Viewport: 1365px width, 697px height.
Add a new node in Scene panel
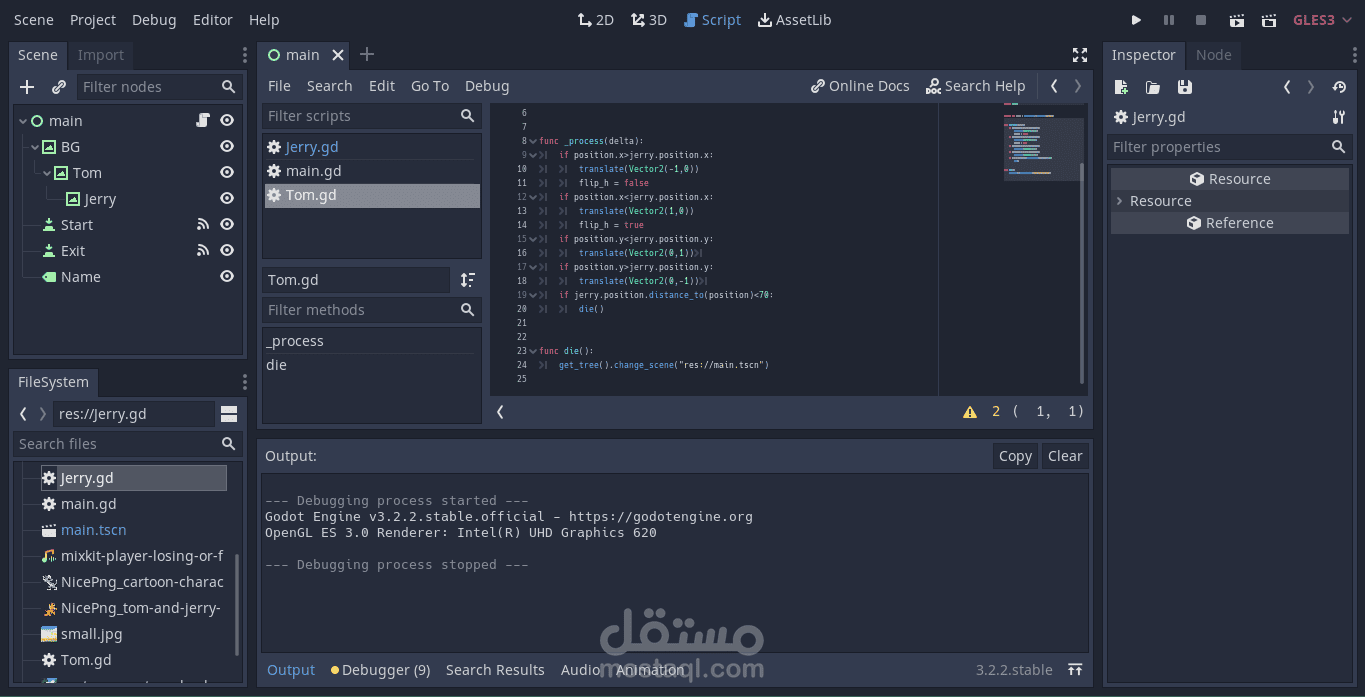pos(27,87)
